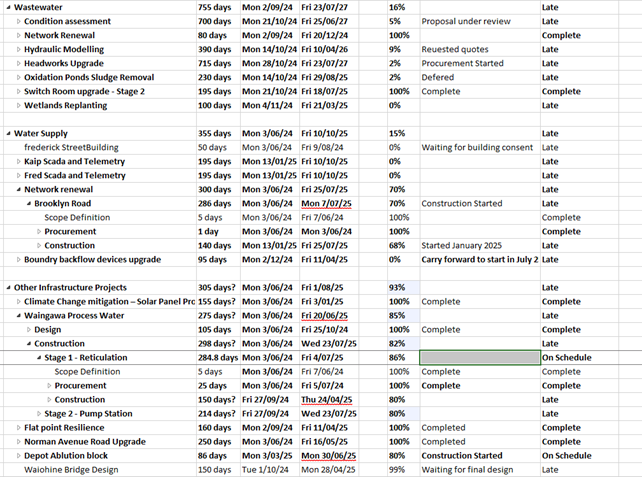
Task: Select the 'Construction Started' note for Brooklyn Road
Action: tap(462, 203)
